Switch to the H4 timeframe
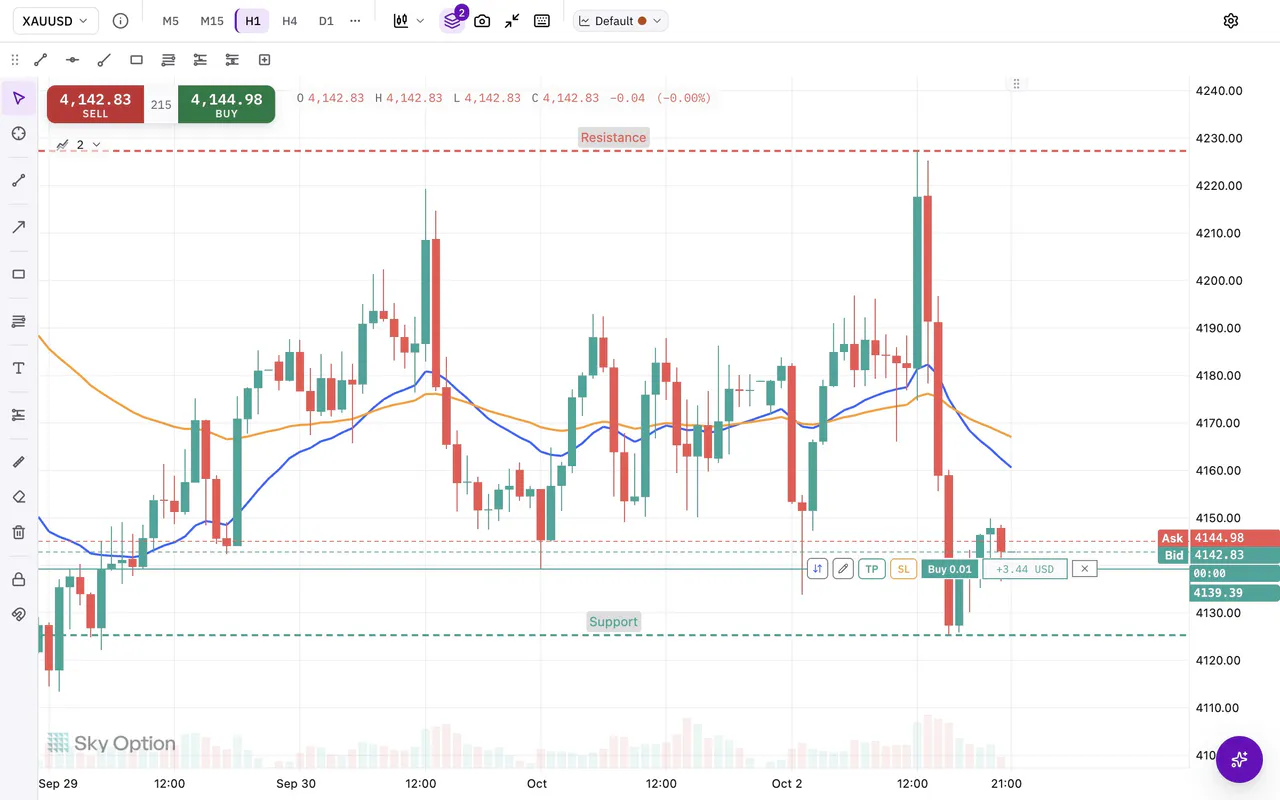Viewport: 1280px width, 800px height. pyautogui.click(x=289, y=21)
